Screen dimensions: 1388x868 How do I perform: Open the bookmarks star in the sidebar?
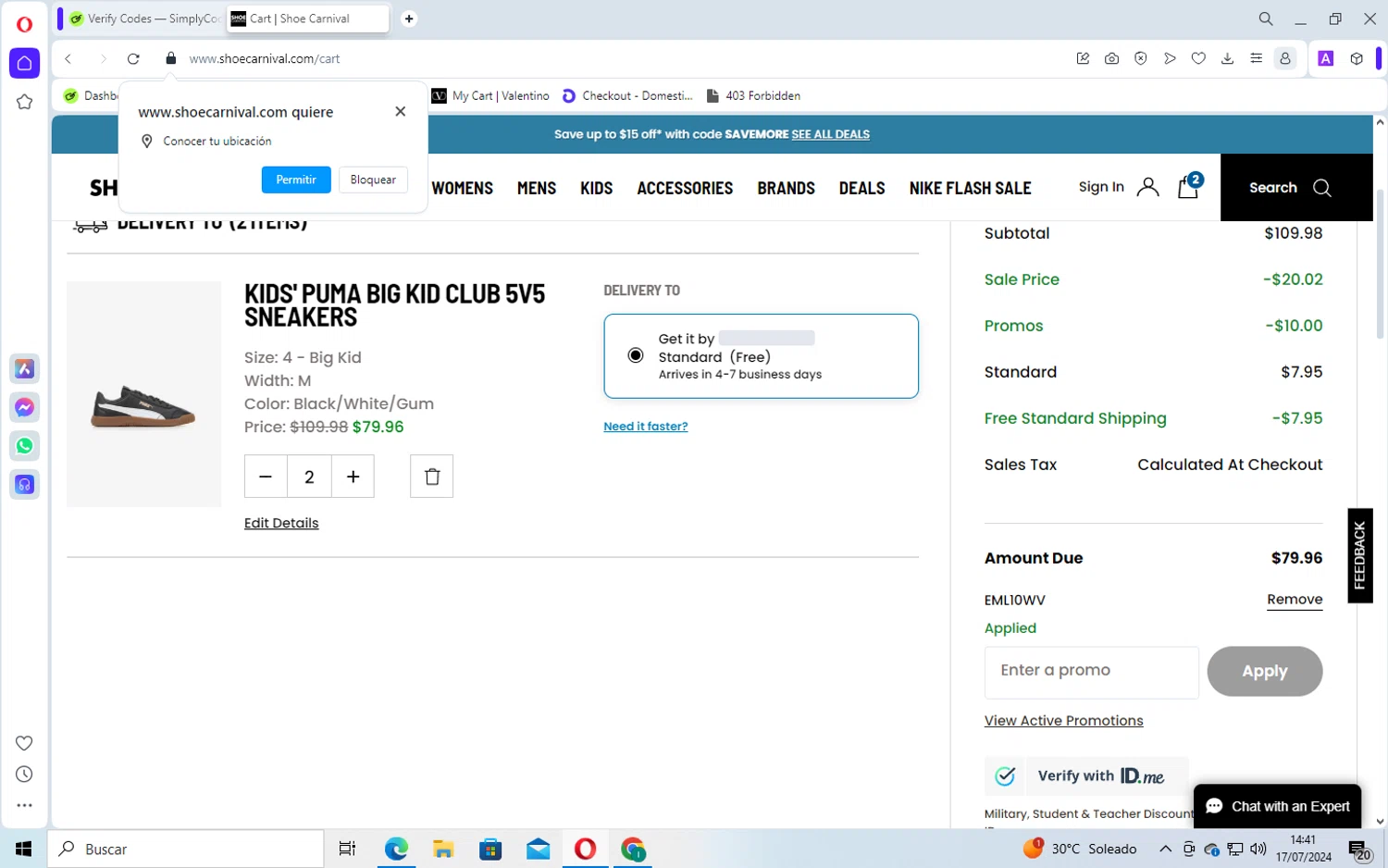[24, 102]
